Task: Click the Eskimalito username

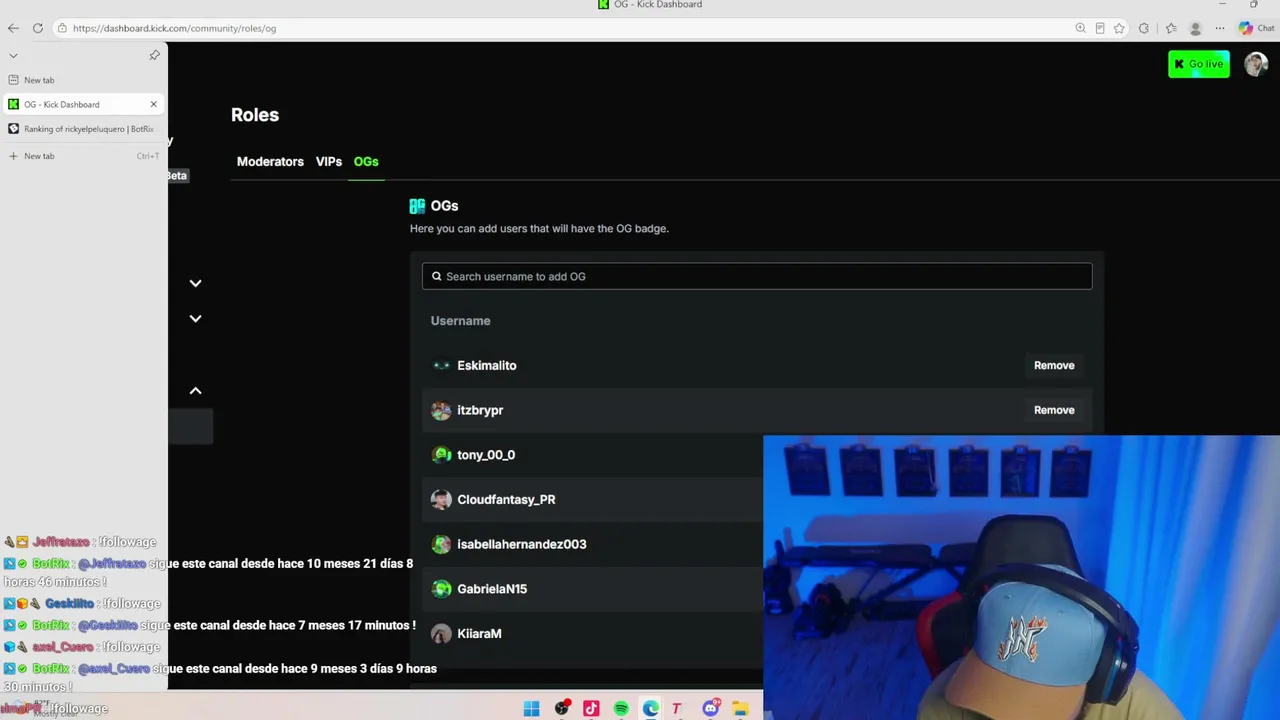Action: (x=487, y=365)
